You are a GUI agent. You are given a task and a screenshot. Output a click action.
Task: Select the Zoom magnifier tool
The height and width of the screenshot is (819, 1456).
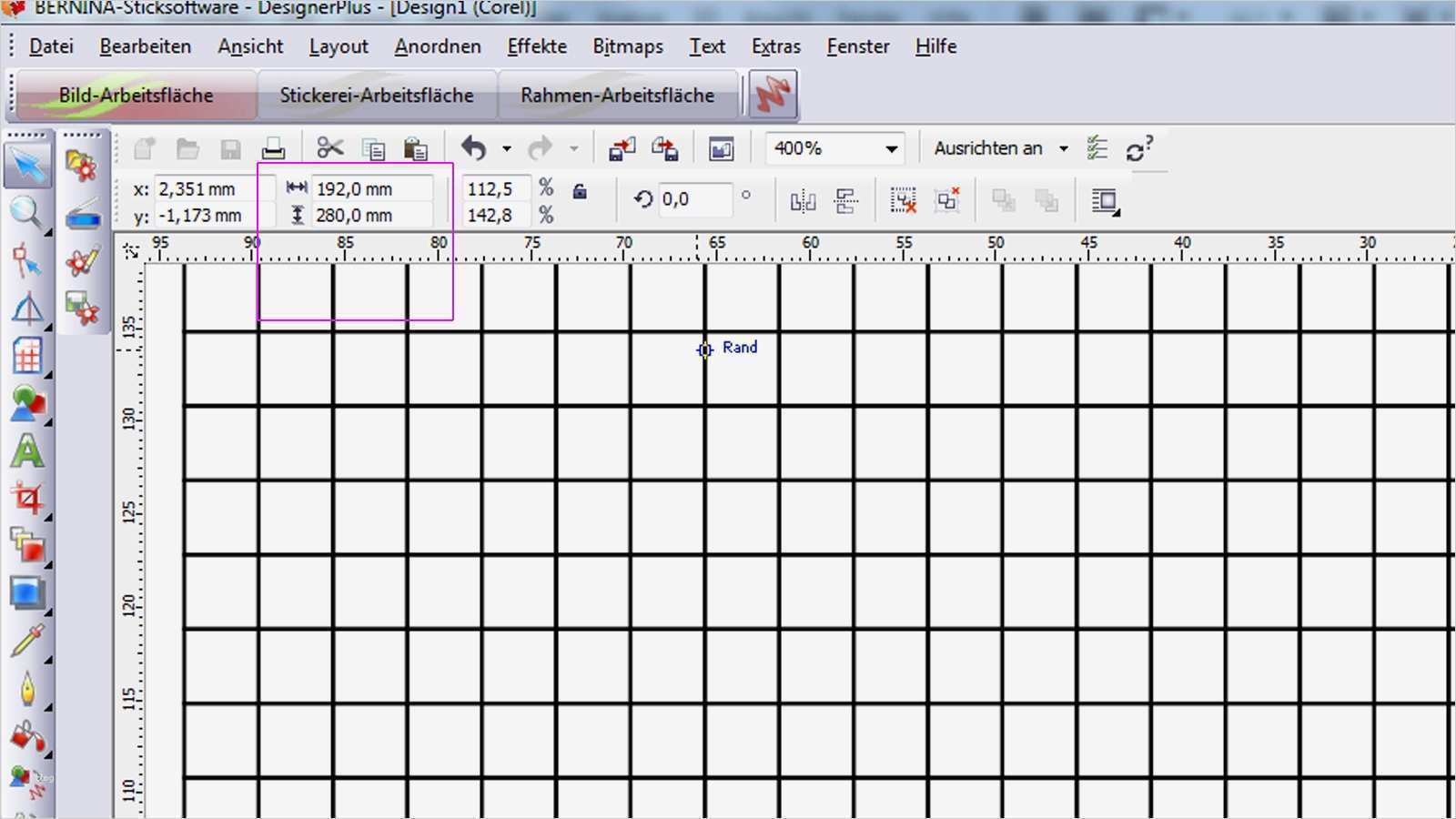(x=27, y=214)
